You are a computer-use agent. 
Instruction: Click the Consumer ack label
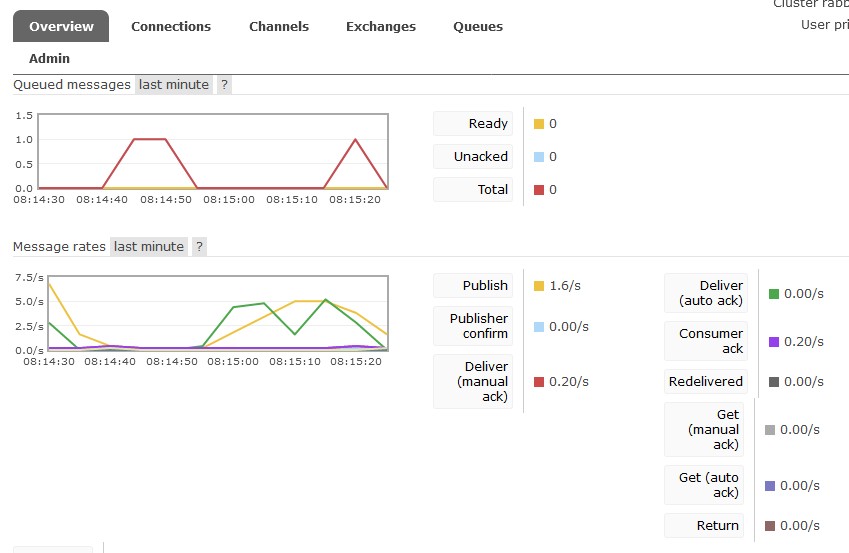click(x=706, y=341)
